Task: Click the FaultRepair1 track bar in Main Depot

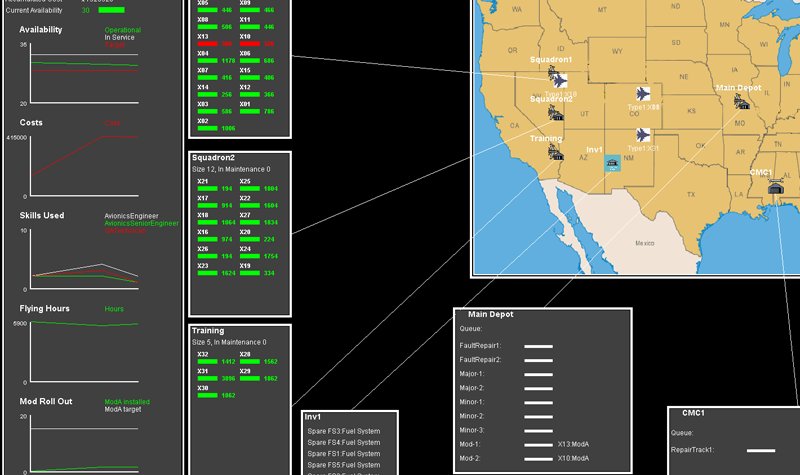Action: click(539, 346)
